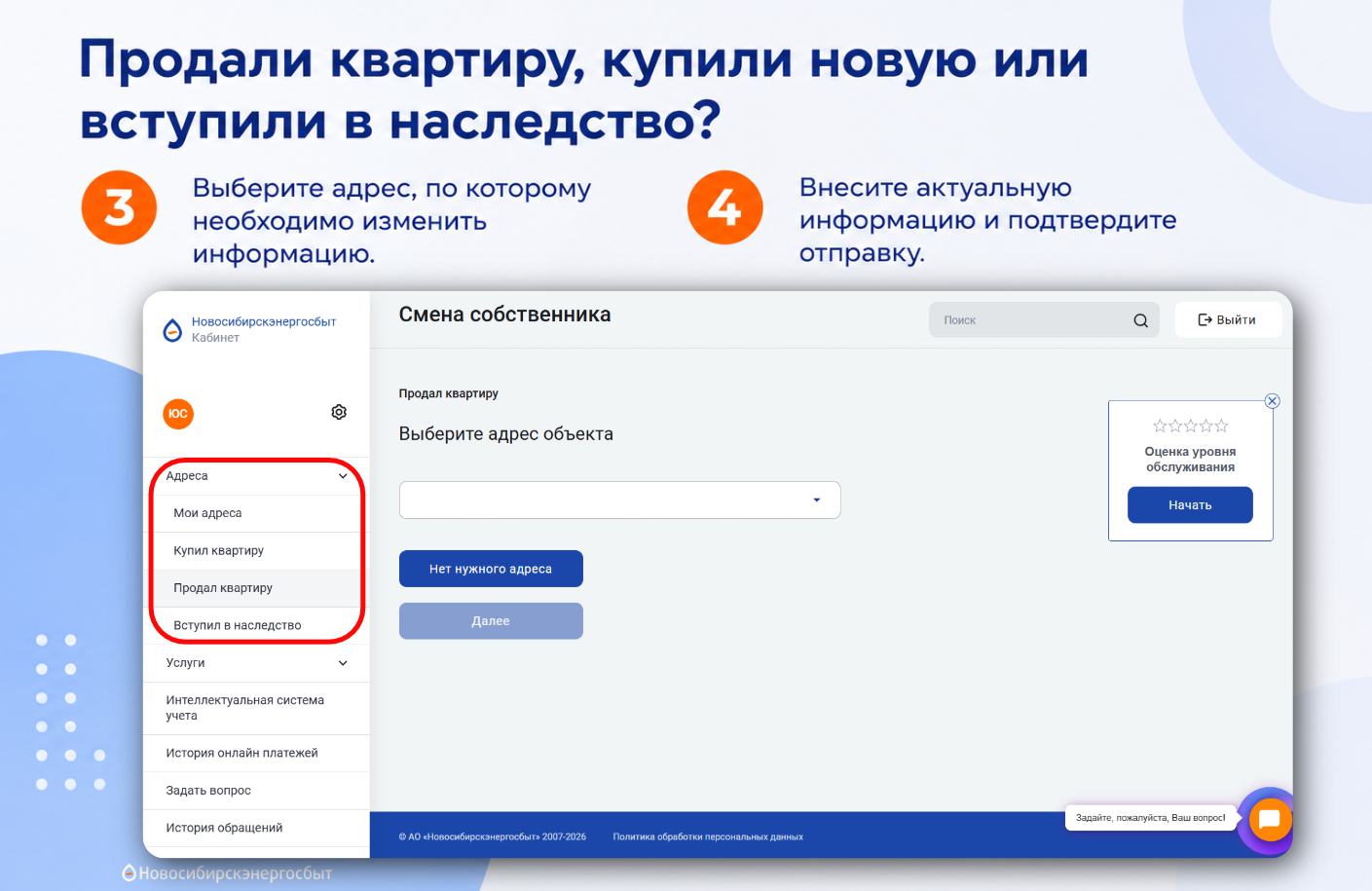Select Продал квартиру menu item
This screenshot has height=891, width=1372.
point(256,588)
